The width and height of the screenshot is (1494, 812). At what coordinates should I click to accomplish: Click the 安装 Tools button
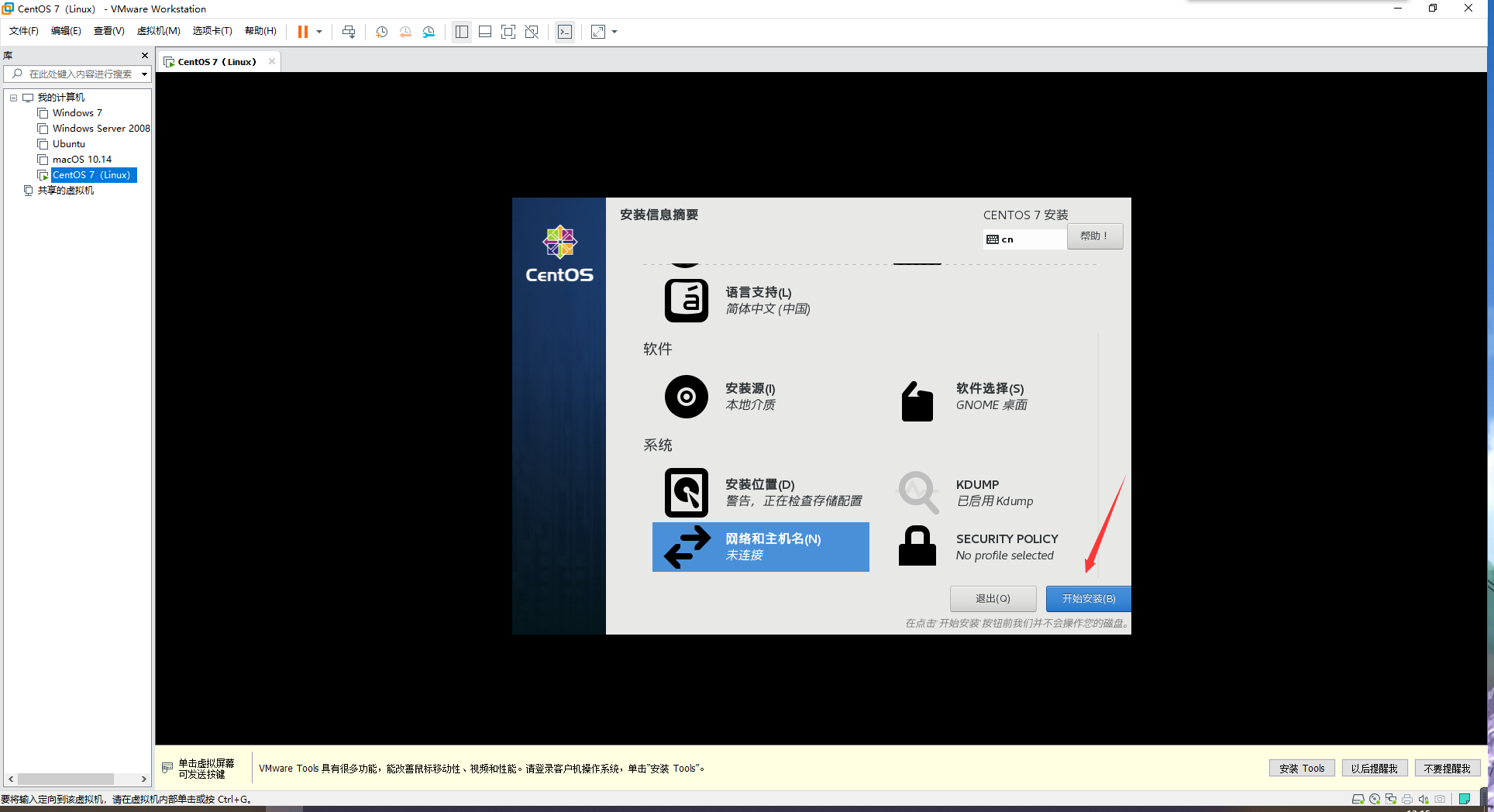pos(1302,769)
